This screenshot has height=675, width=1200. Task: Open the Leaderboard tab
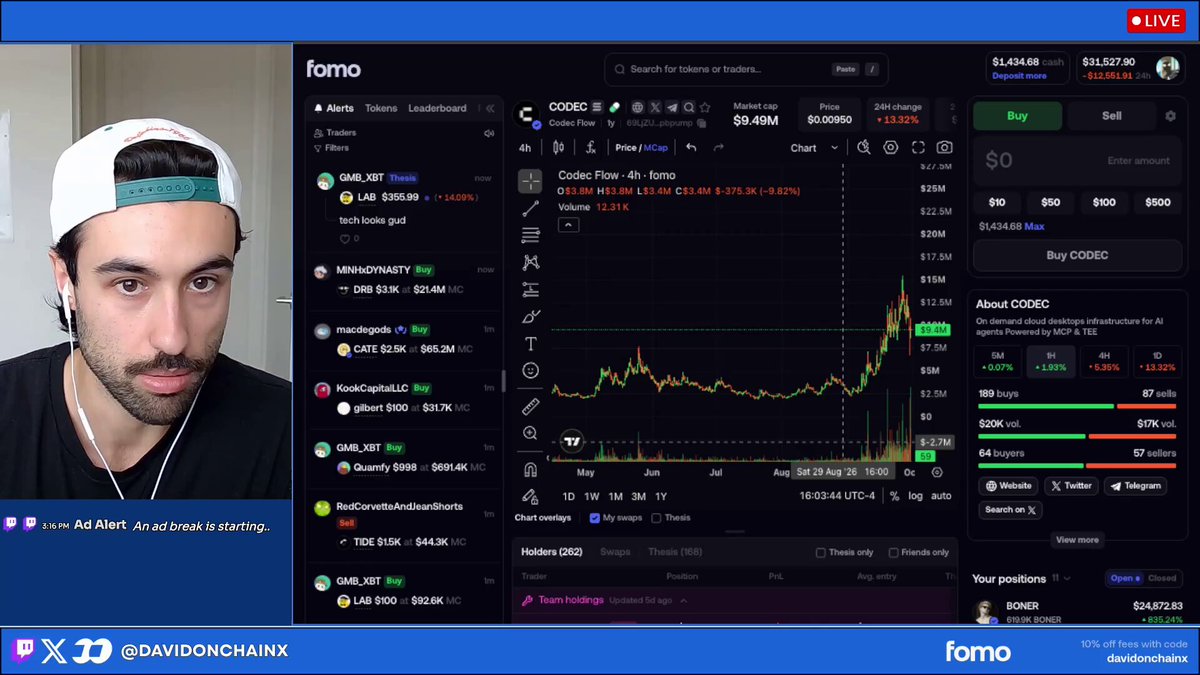pyautogui.click(x=437, y=108)
